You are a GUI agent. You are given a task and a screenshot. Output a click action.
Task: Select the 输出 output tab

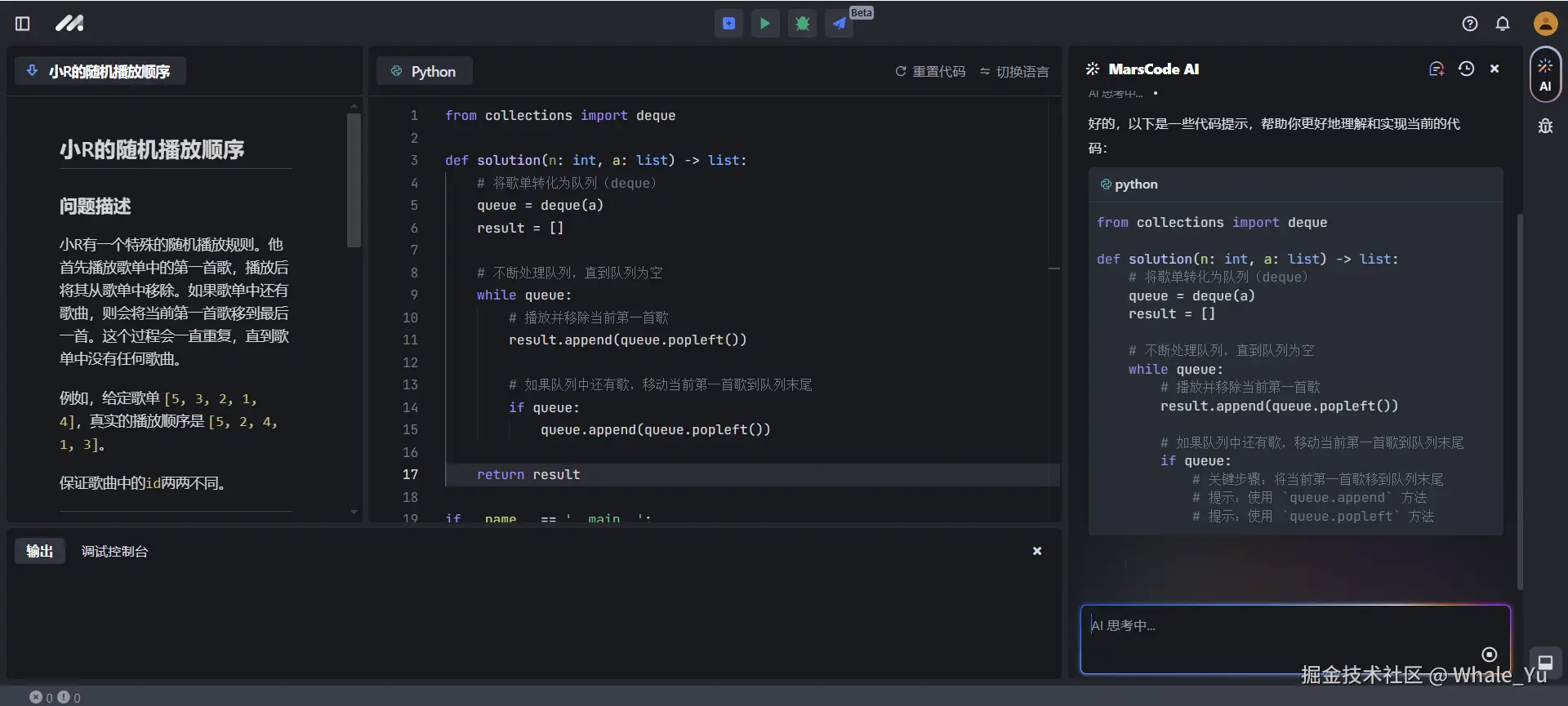39,552
